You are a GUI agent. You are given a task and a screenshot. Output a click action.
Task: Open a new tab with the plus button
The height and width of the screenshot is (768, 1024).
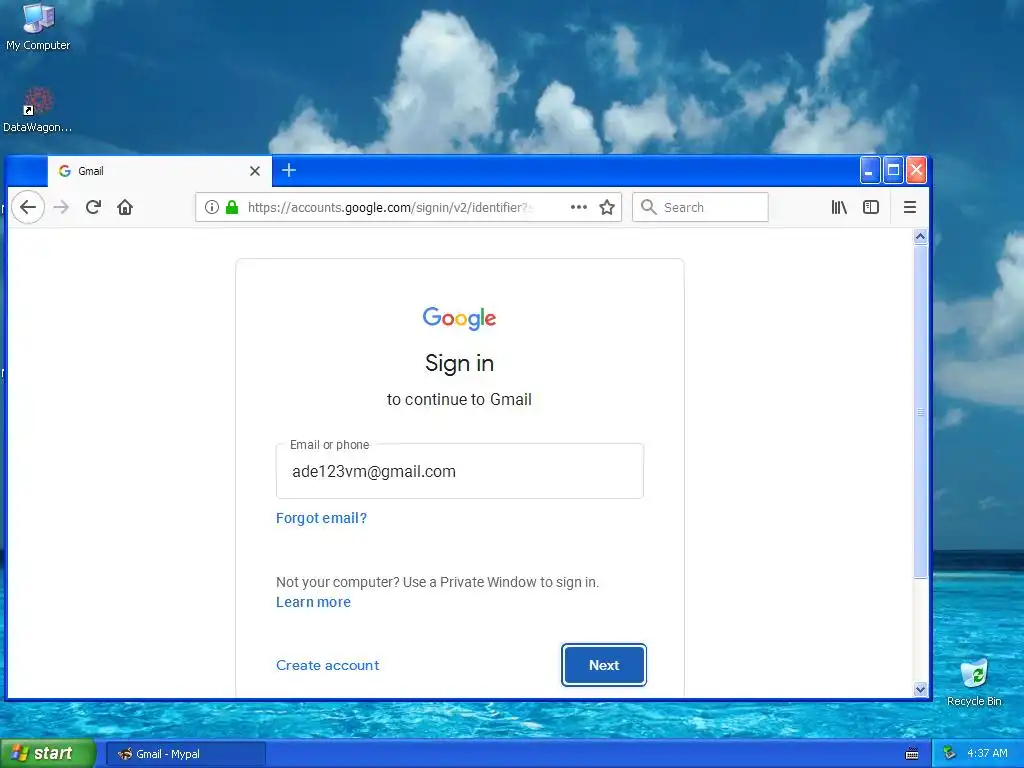289,170
